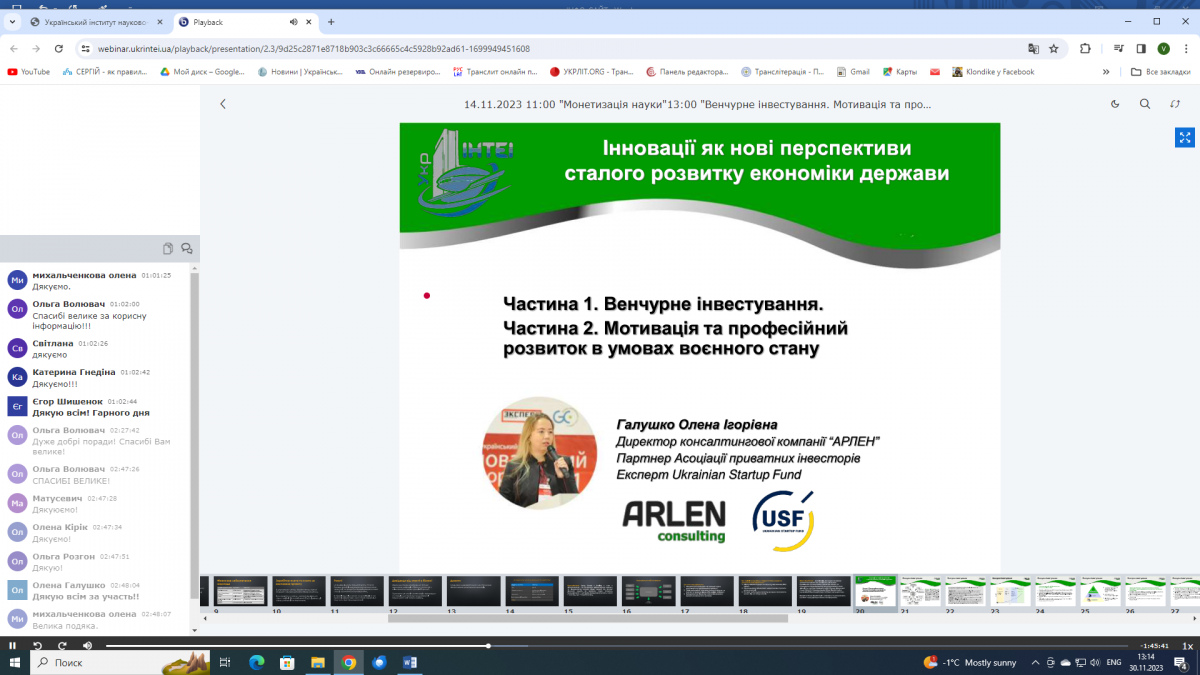Screen dimensions: 1200x675
Task: Enter fullscreen with the blue expand button
Action: tap(1185, 138)
